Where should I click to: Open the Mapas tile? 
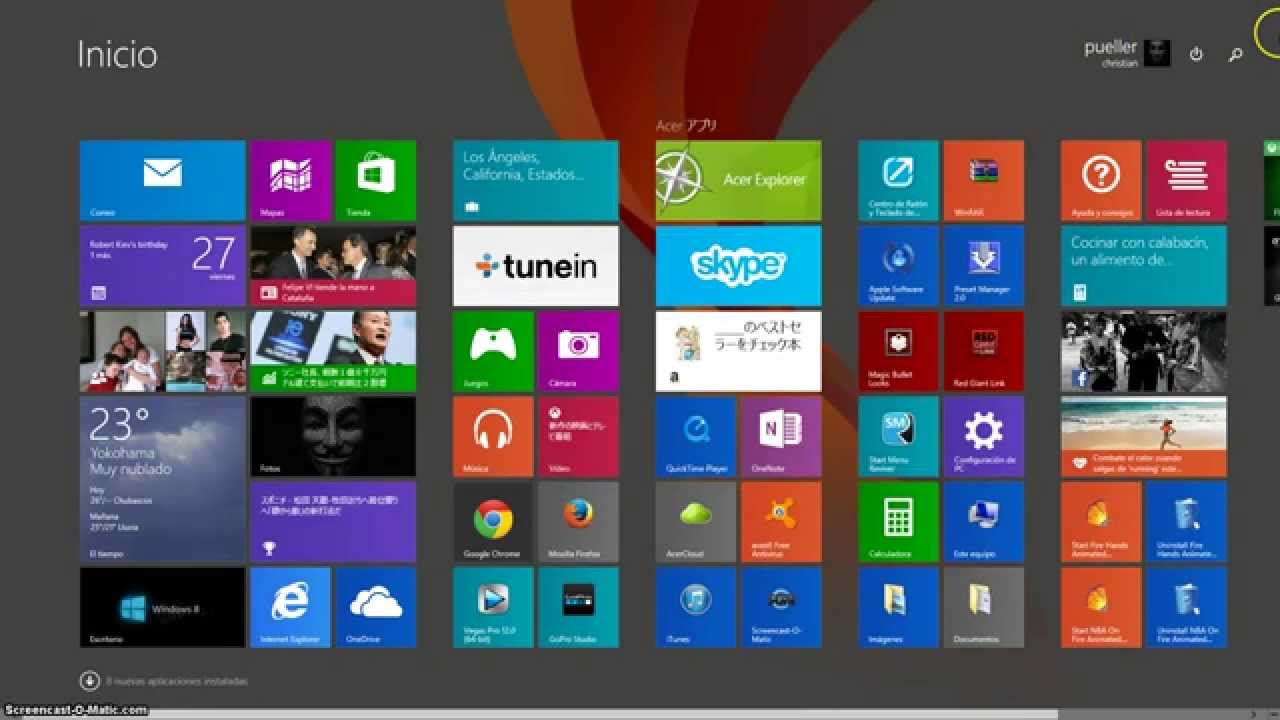pos(290,180)
